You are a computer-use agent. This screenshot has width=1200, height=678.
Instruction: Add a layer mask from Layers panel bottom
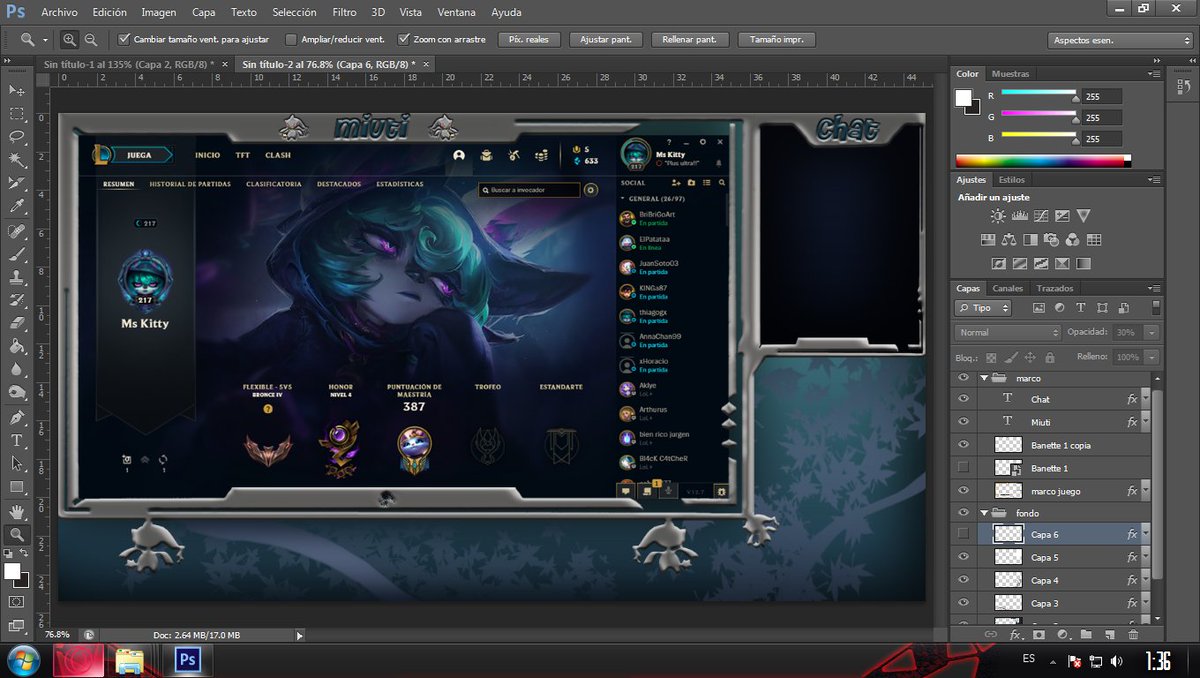[x=1039, y=634]
